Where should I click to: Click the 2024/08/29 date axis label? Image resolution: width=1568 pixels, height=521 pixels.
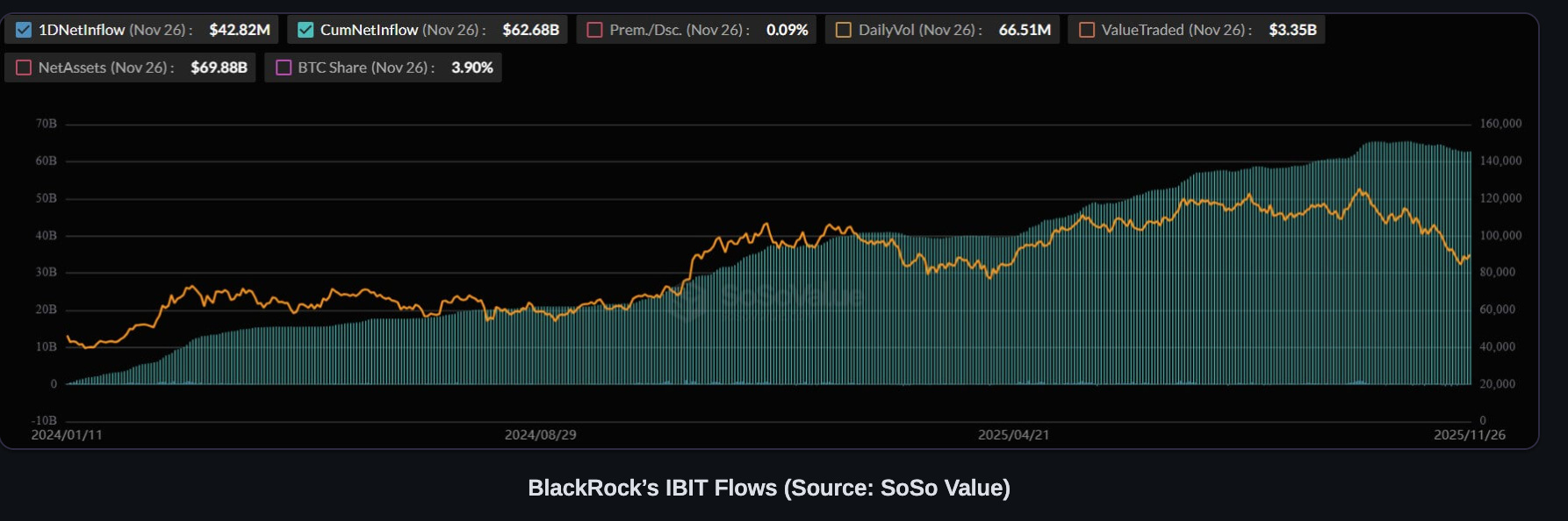tap(541, 435)
